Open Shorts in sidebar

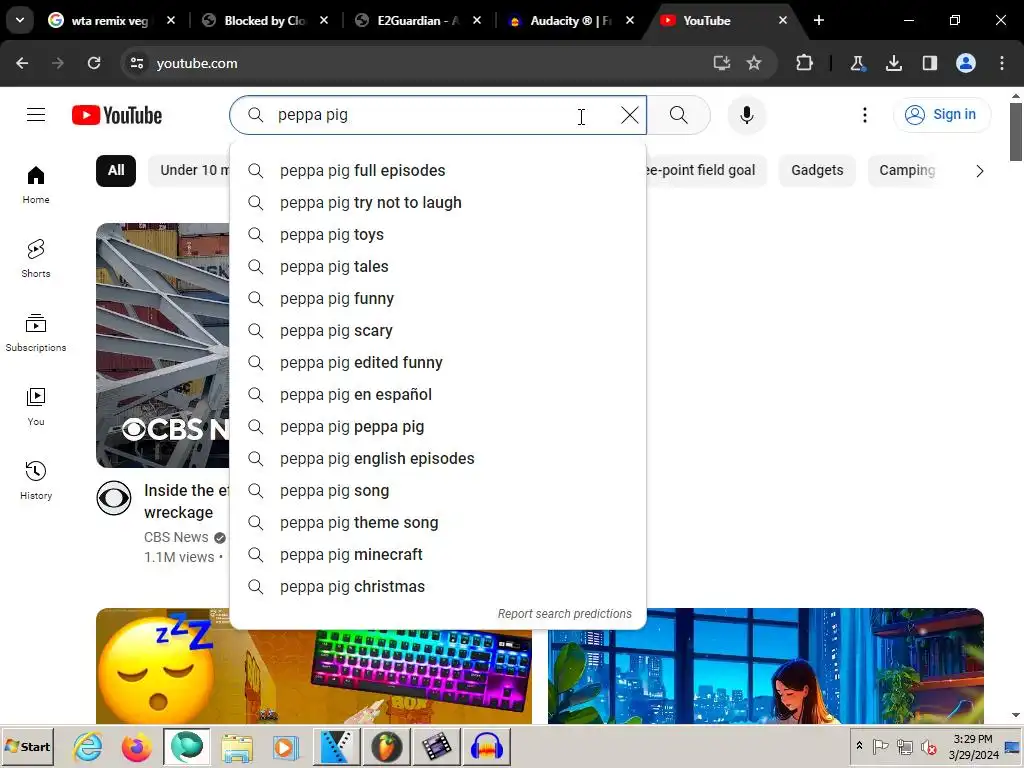(x=36, y=259)
